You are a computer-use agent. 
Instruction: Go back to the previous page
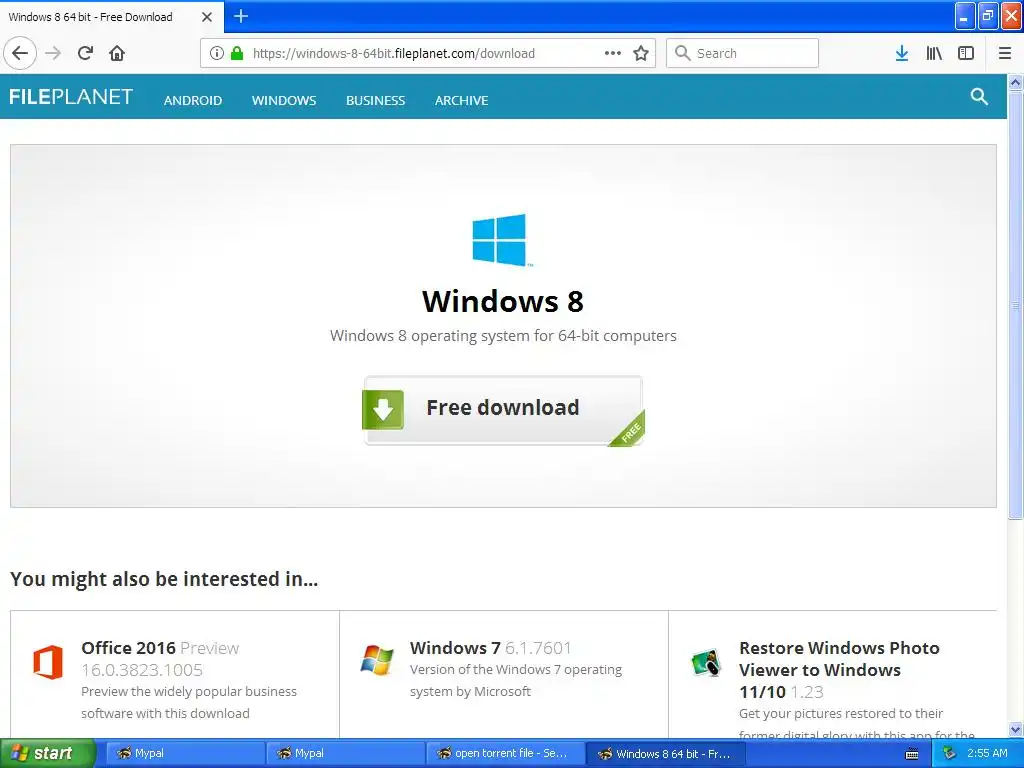(20, 53)
